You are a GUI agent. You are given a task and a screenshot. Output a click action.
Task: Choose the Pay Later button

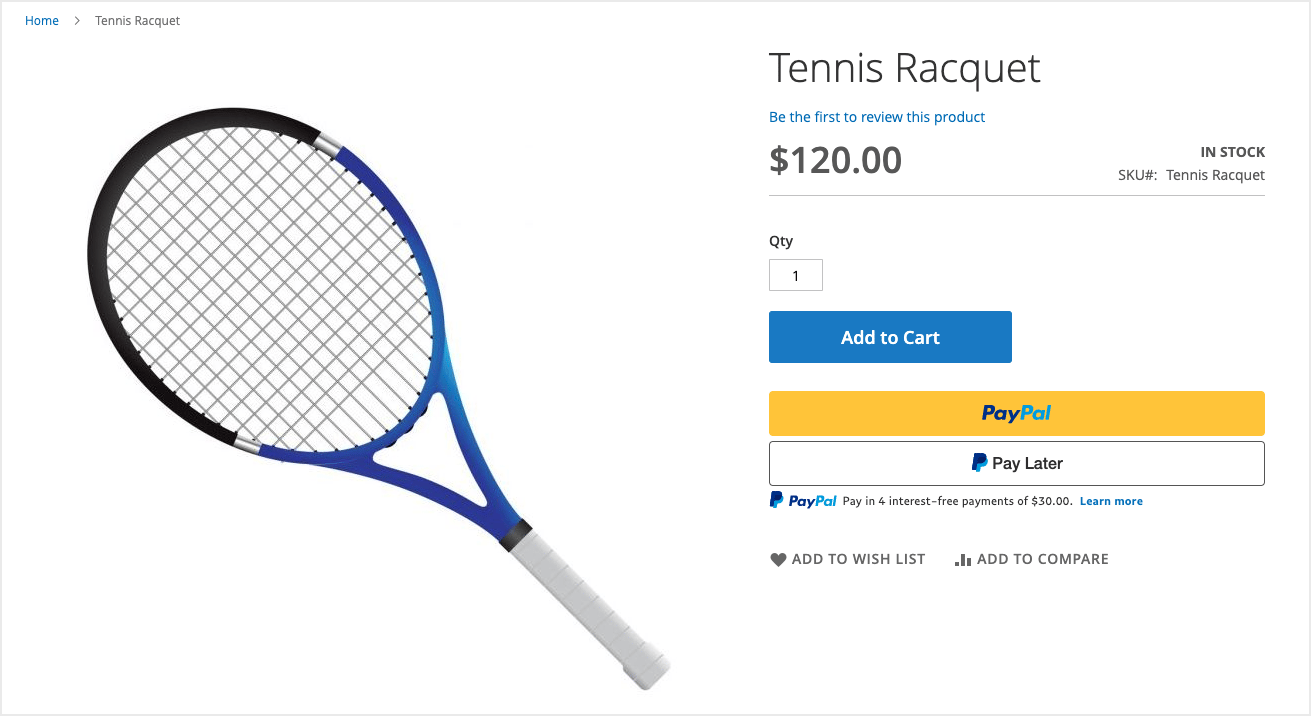point(1017,463)
